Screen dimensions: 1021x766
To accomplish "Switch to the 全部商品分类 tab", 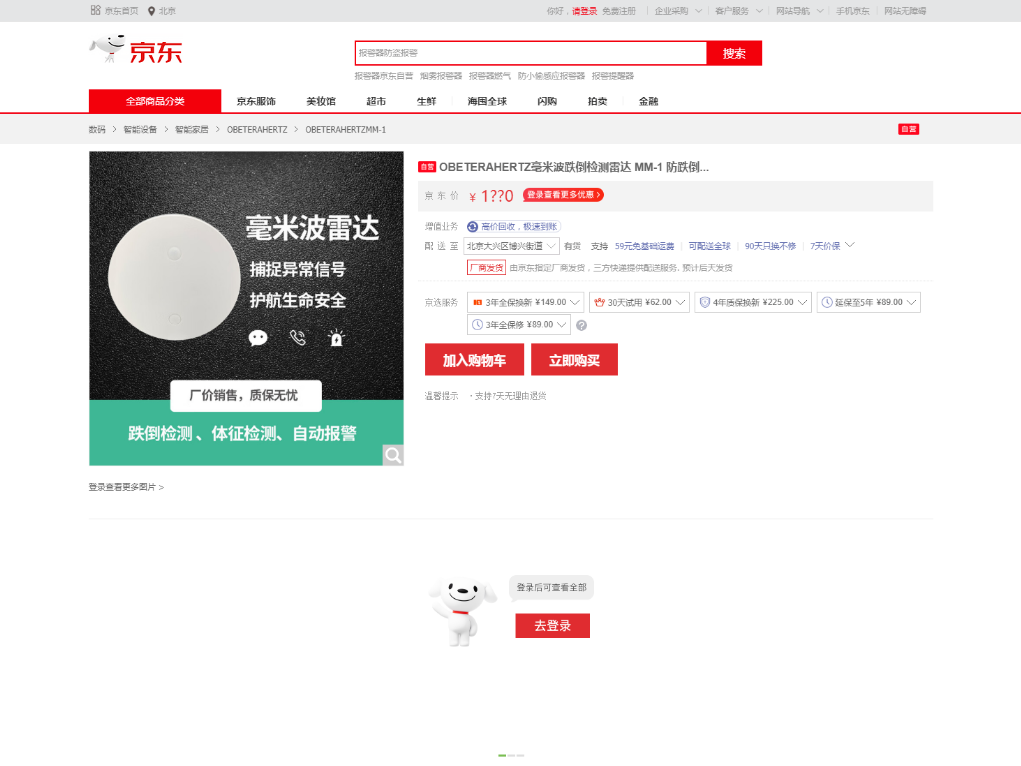I will (154, 101).
